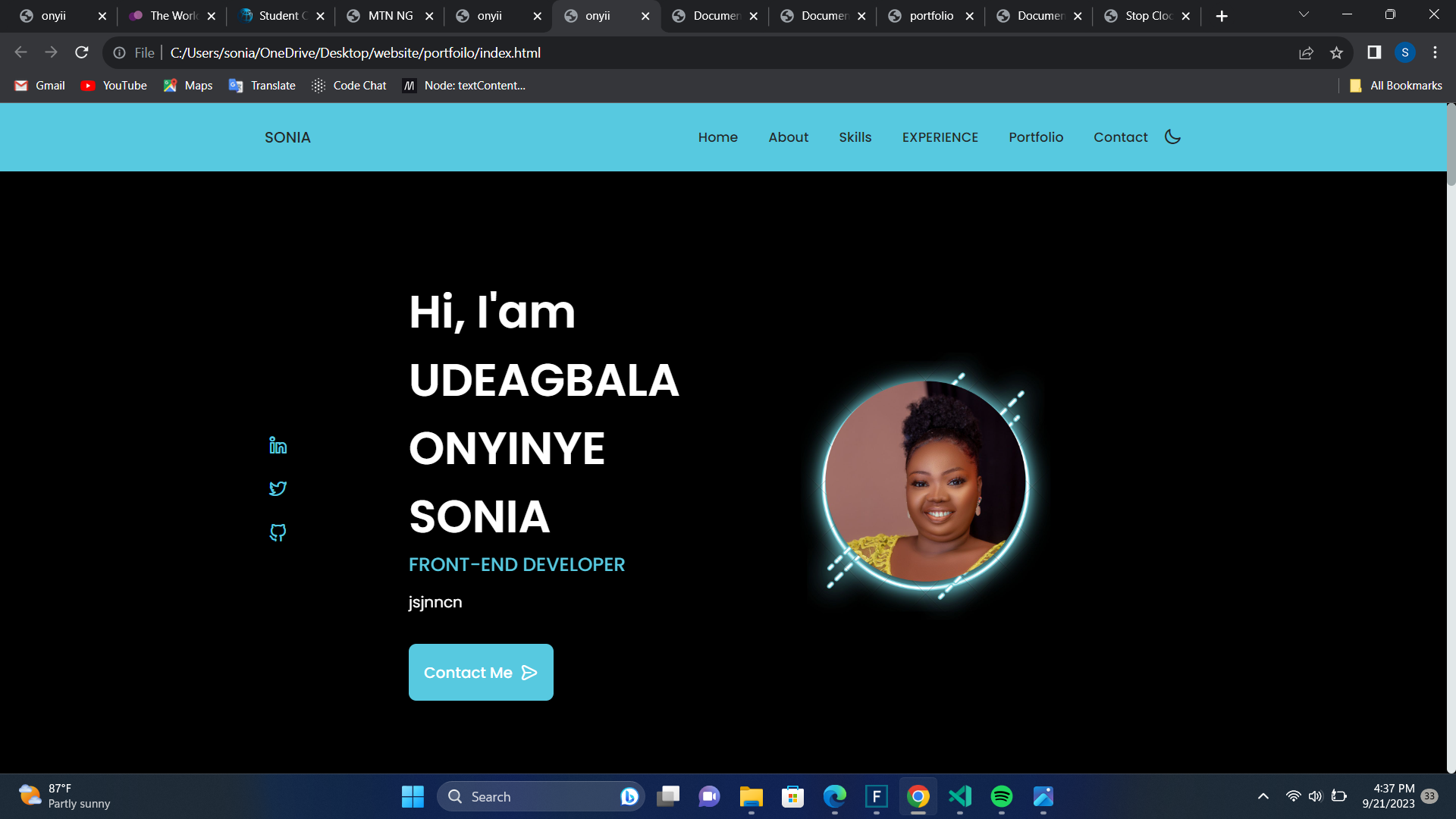
Task: Click the share page icon
Action: coord(1306,53)
